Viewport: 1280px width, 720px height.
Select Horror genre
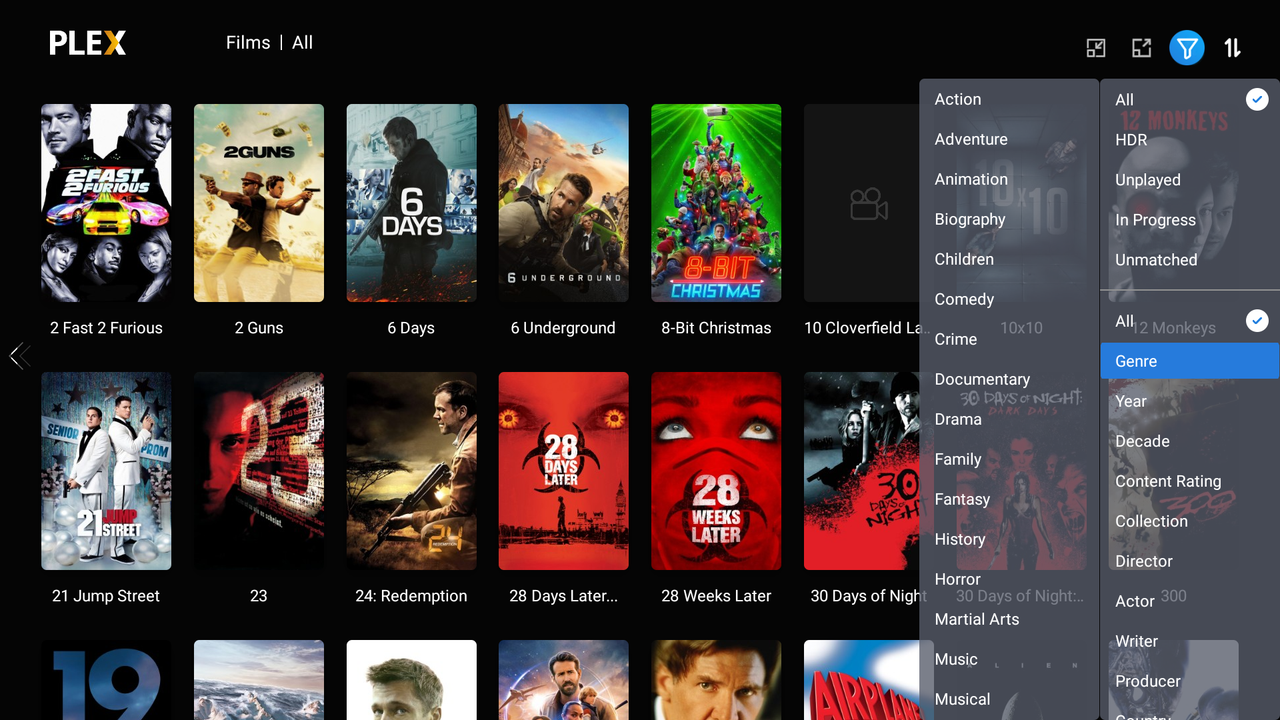pyautogui.click(x=1009, y=579)
